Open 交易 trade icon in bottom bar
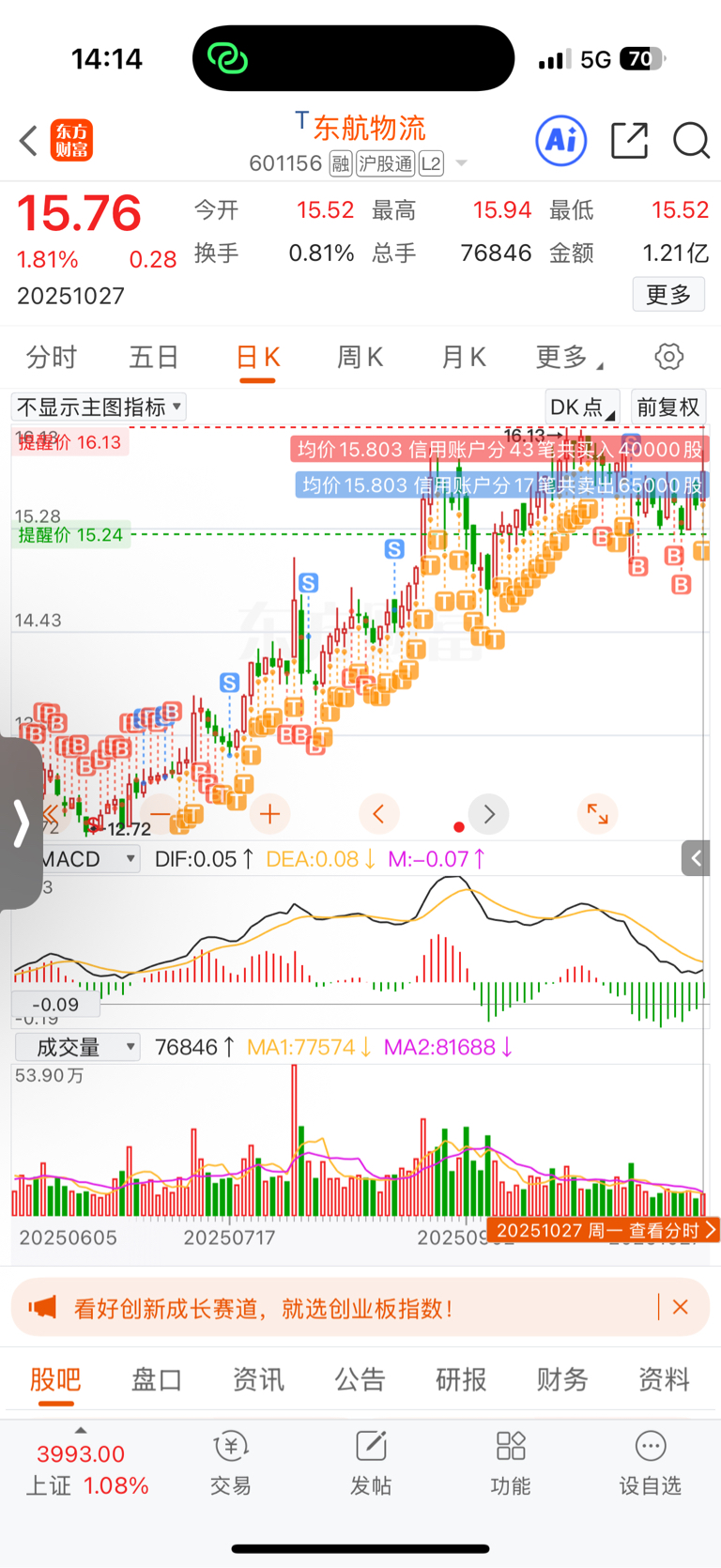 coord(230,1463)
